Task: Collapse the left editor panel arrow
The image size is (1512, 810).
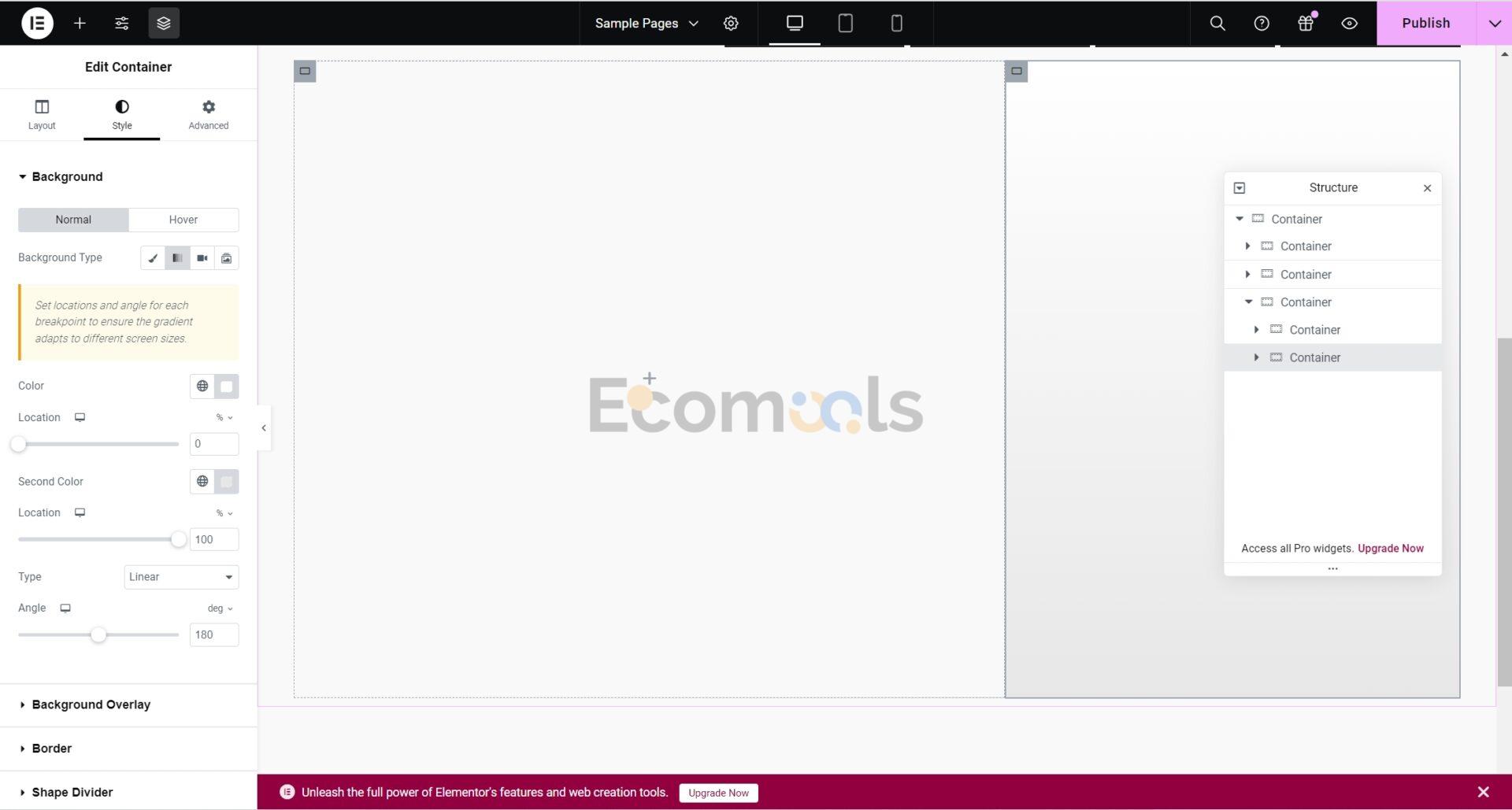Action: click(x=264, y=428)
